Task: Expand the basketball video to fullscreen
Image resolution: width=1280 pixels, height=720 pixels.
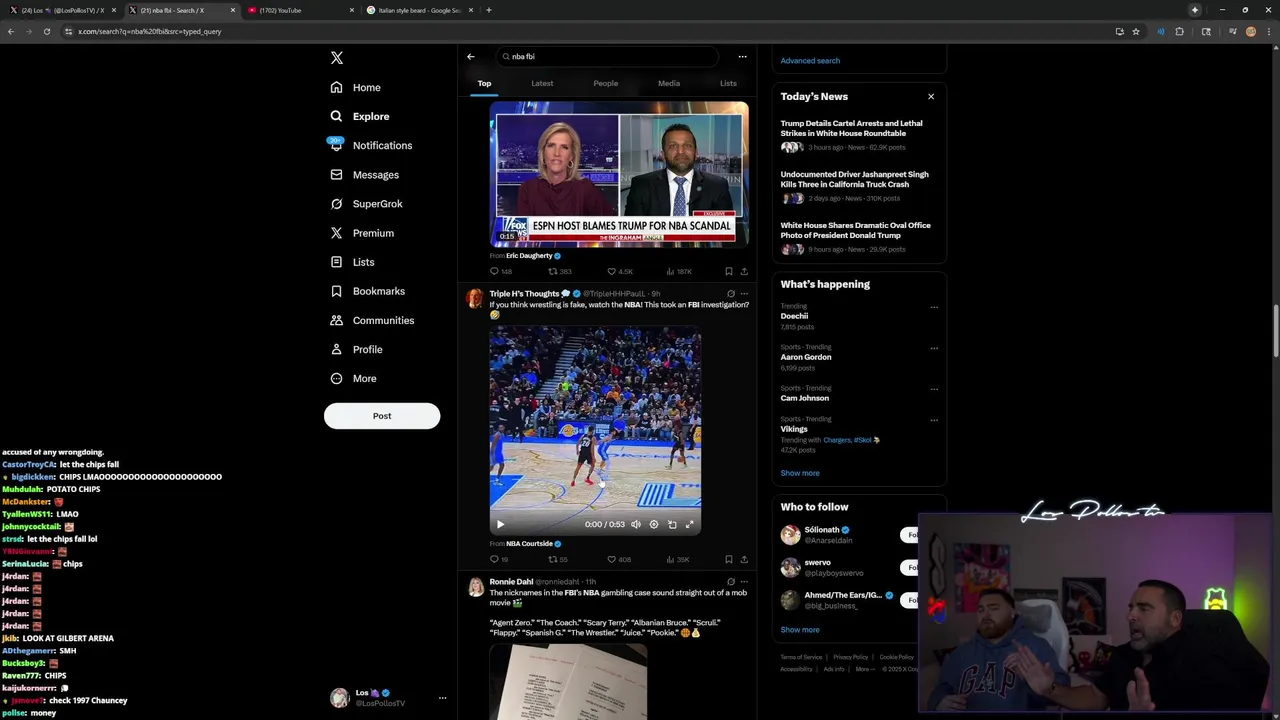Action: 689,524
